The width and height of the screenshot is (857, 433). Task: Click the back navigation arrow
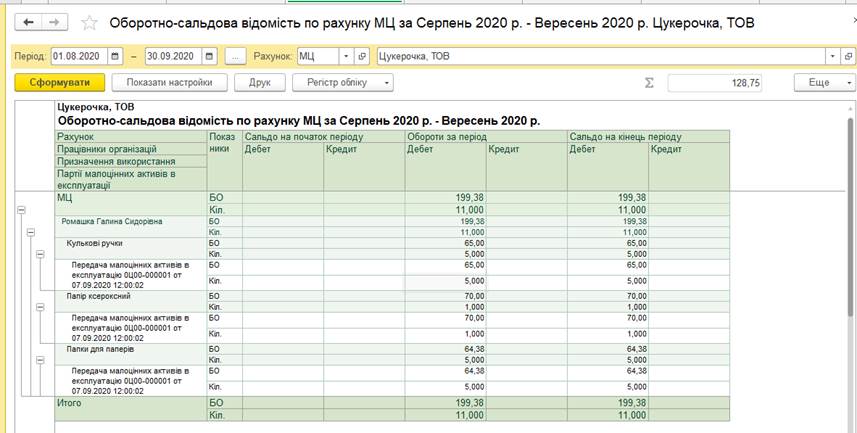point(29,22)
